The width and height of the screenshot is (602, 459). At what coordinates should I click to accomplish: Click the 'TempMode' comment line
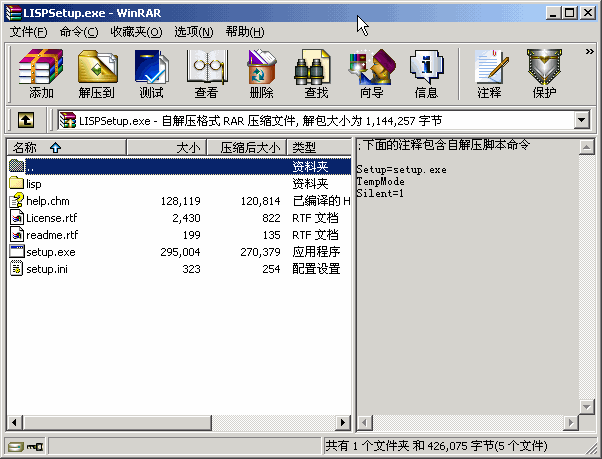pyautogui.click(x=380, y=181)
